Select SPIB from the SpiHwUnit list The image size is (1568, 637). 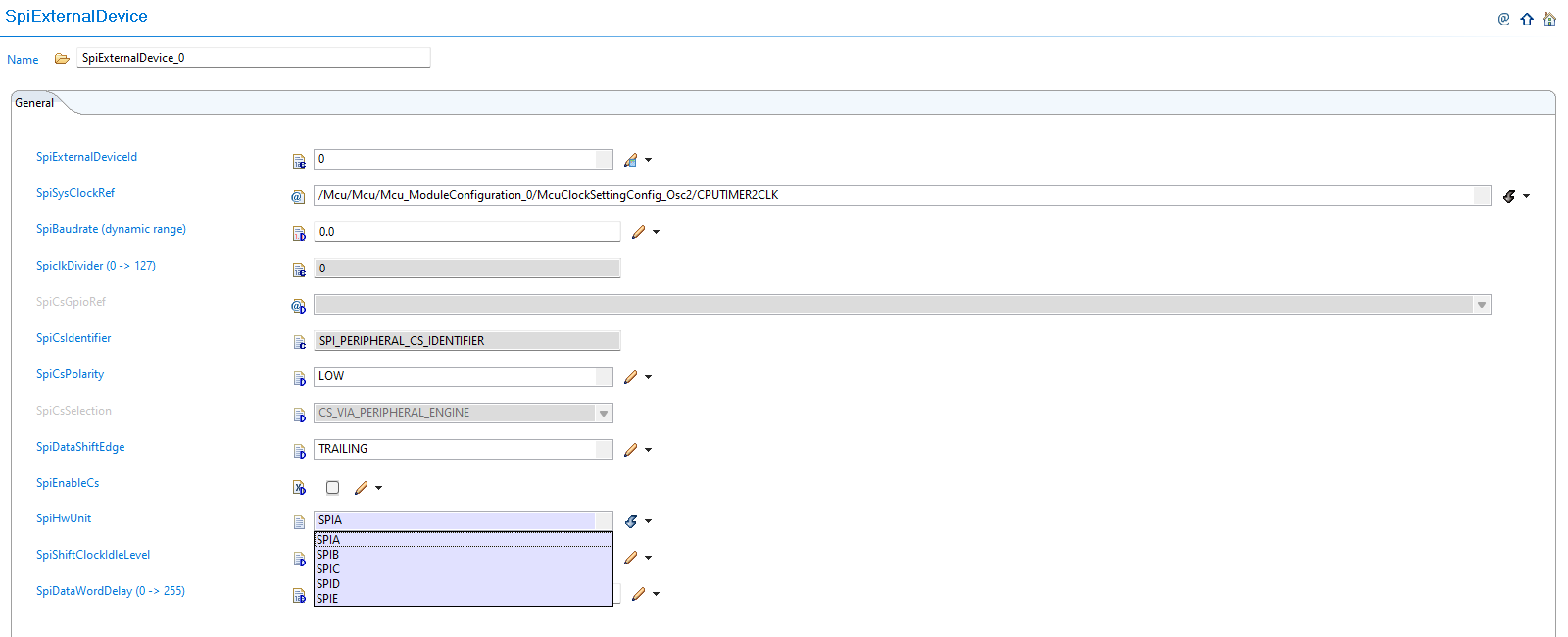point(328,555)
